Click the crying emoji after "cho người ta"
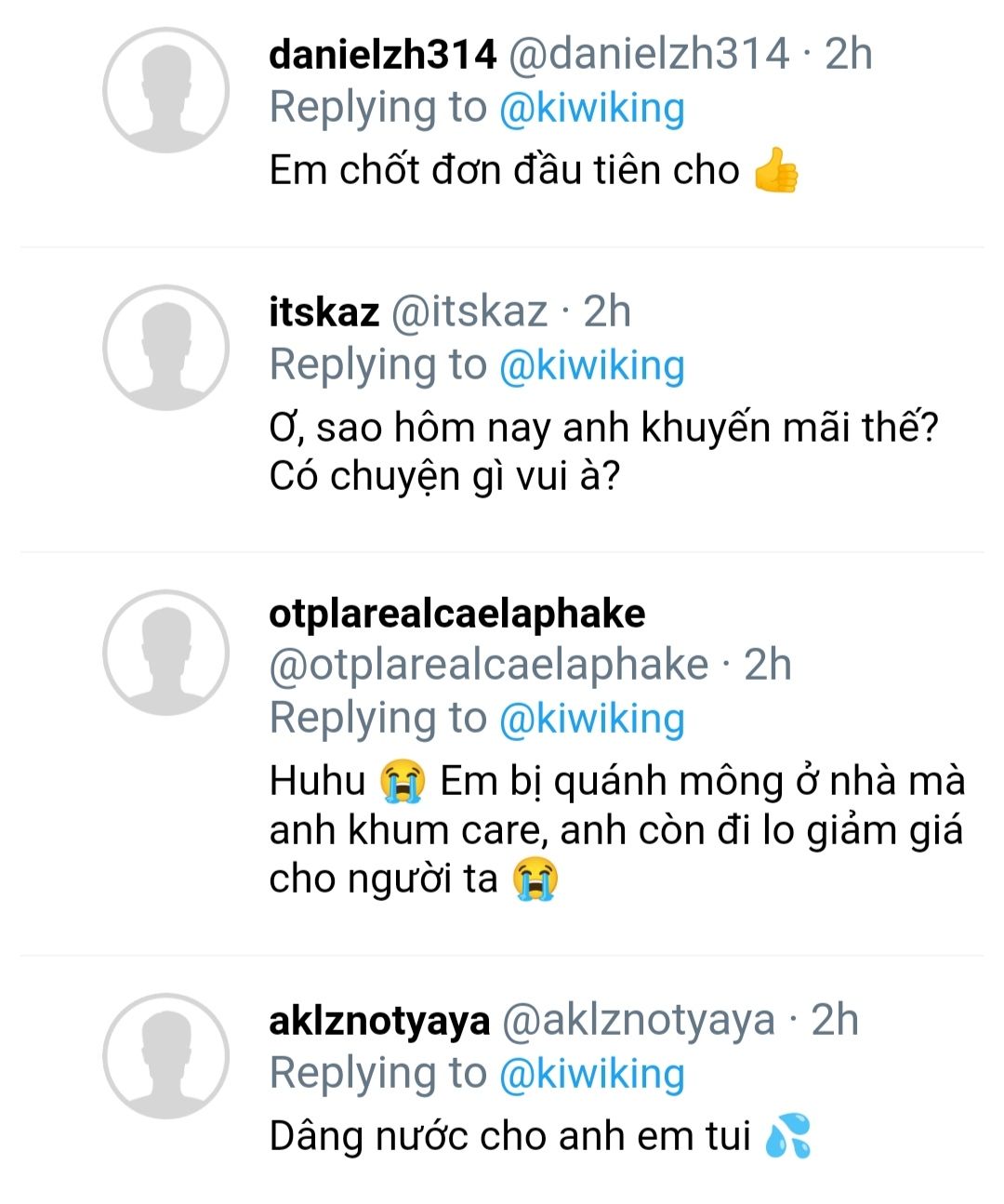This screenshot has width=1004, height=1204. click(x=535, y=880)
